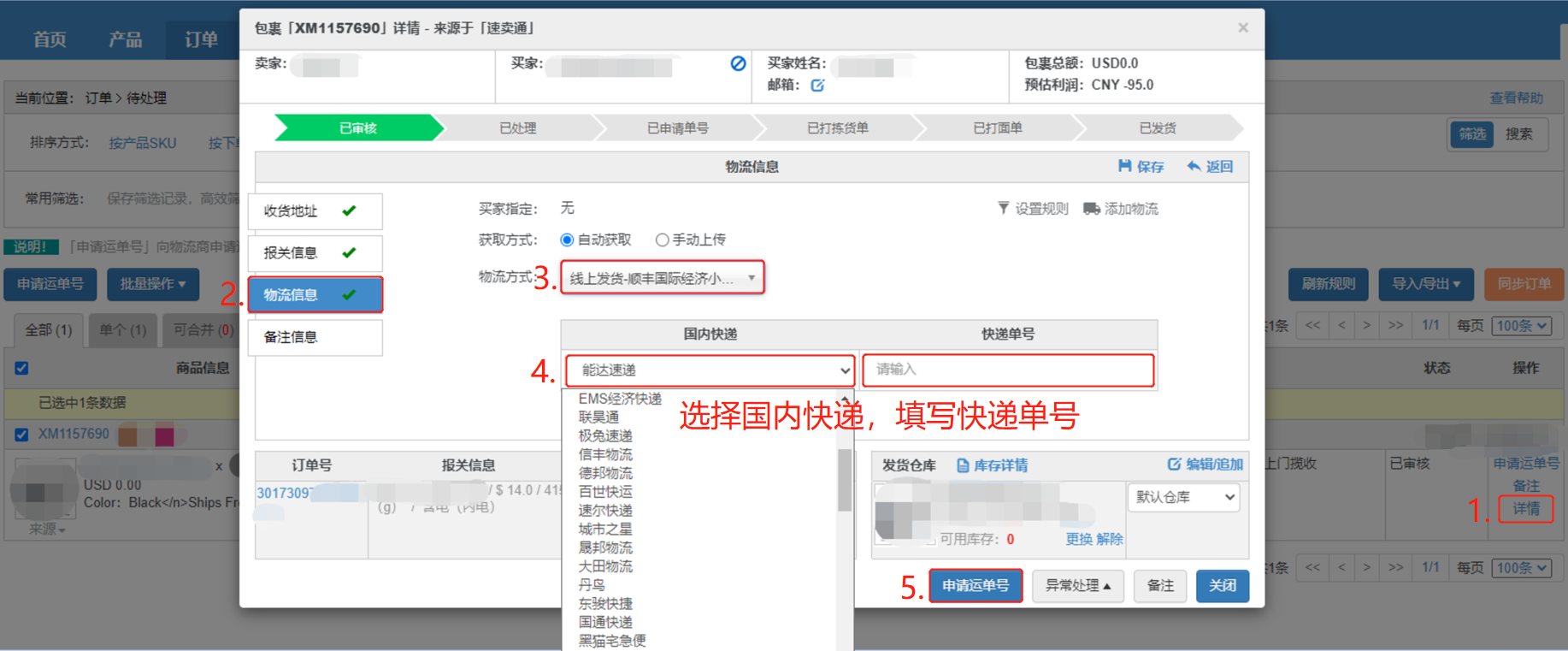The height and width of the screenshot is (651, 1568).
Task: Click the truck icon for 添加物流
Action: (x=1091, y=209)
